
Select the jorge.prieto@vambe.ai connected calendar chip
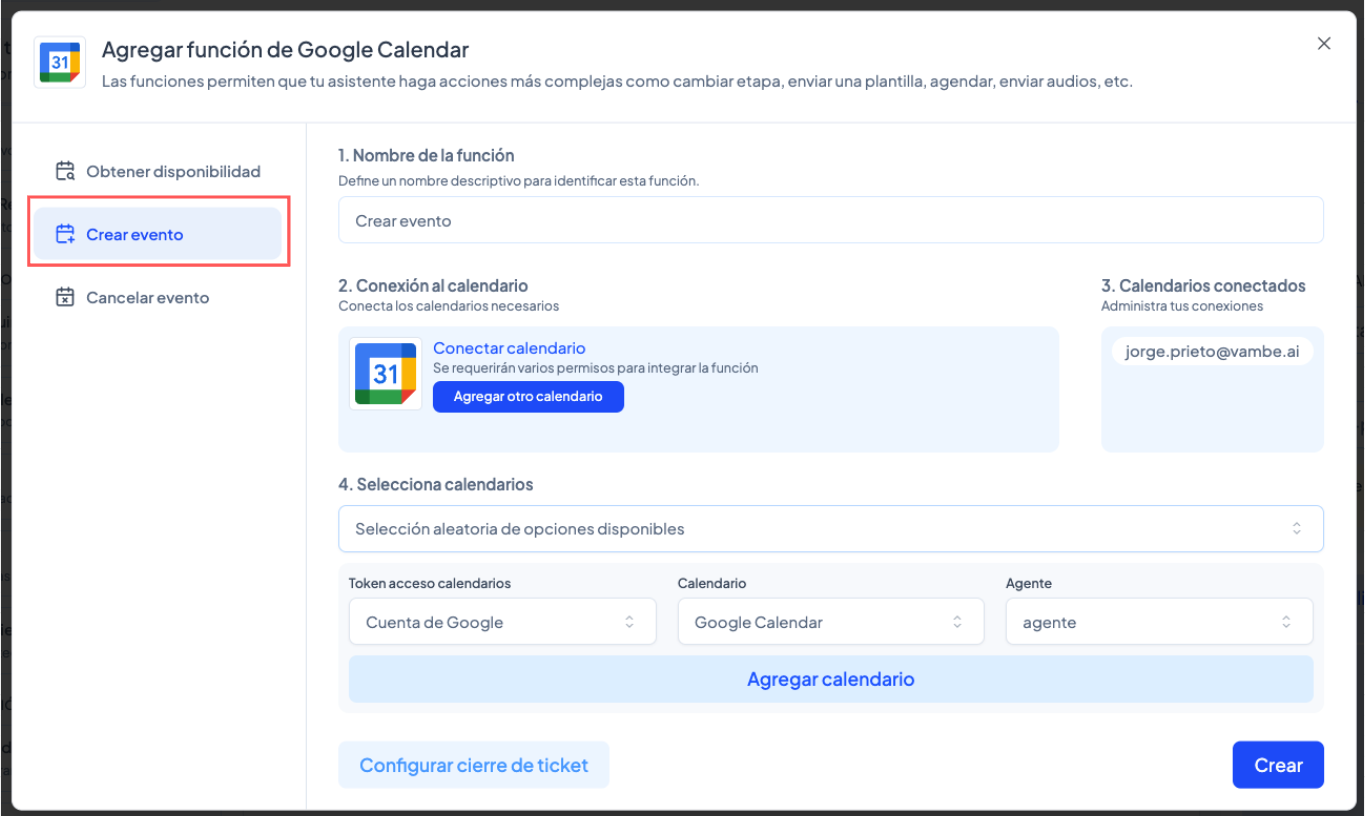tap(1212, 352)
